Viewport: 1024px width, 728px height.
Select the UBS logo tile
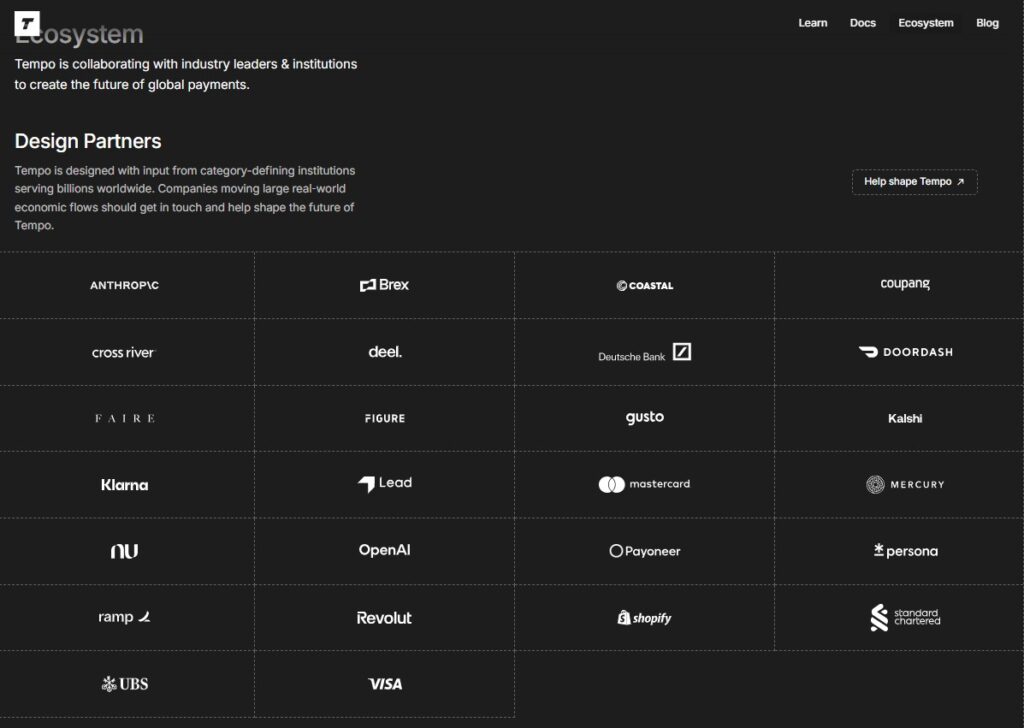pos(124,684)
